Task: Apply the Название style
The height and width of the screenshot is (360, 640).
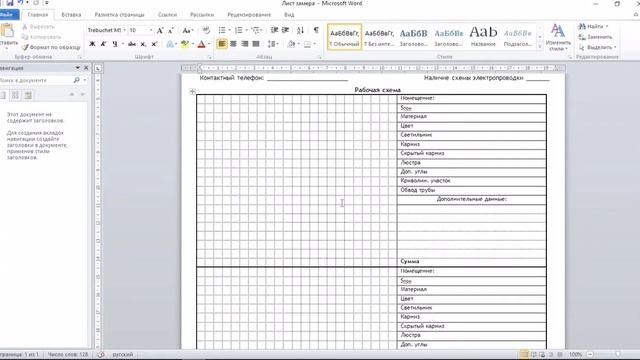Action: coord(483,37)
